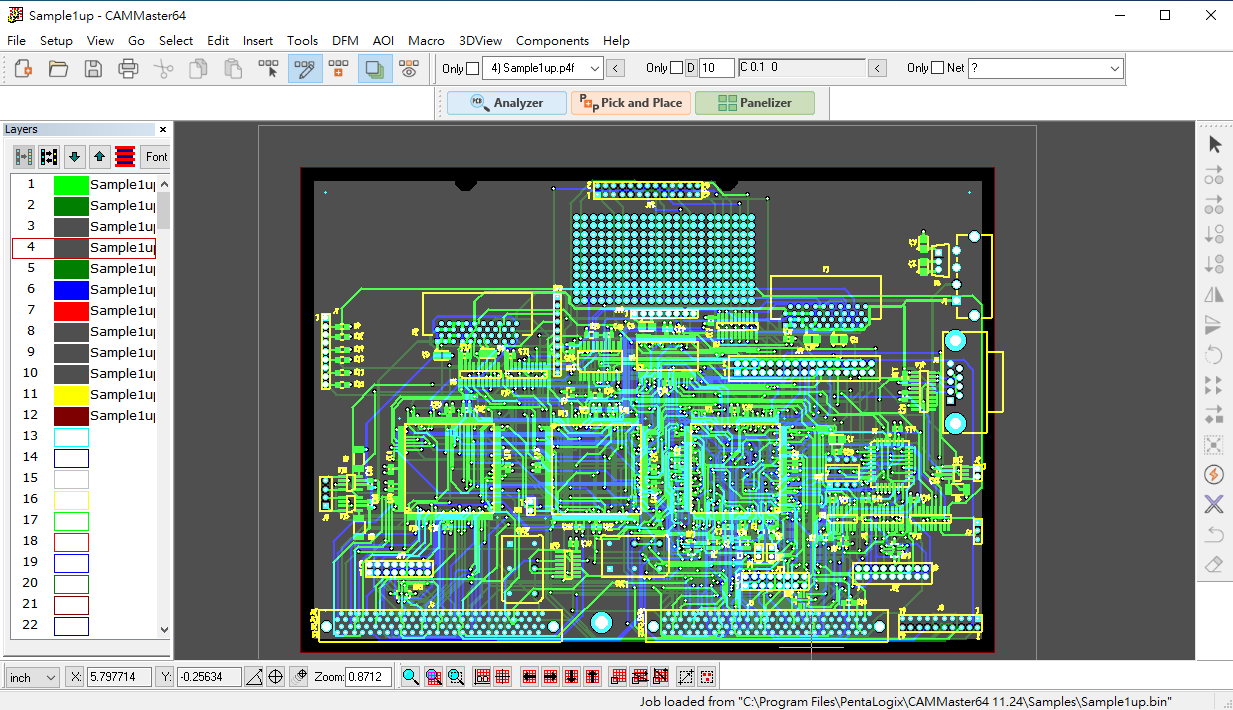Click the blue X delete tool
This screenshot has height=710, width=1233.
coord(1214,504)
